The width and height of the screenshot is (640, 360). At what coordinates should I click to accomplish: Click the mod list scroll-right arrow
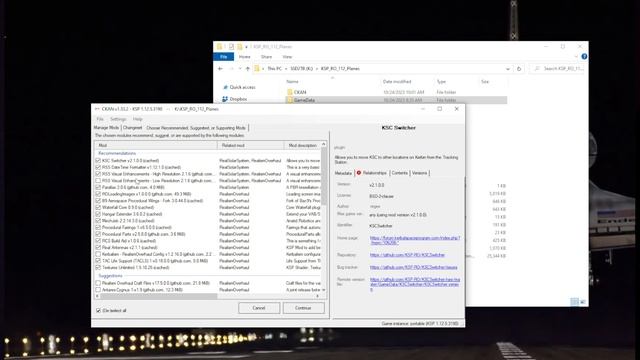pyautogui.click(x=318, y=296)
